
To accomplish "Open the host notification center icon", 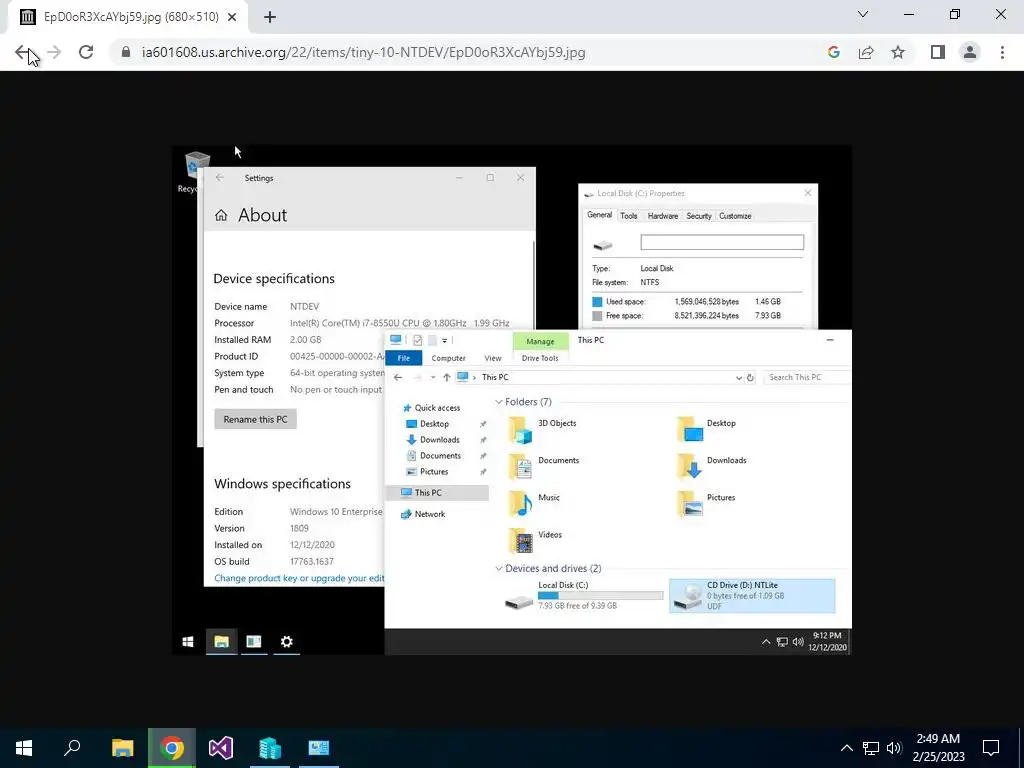I will point(991,748).
